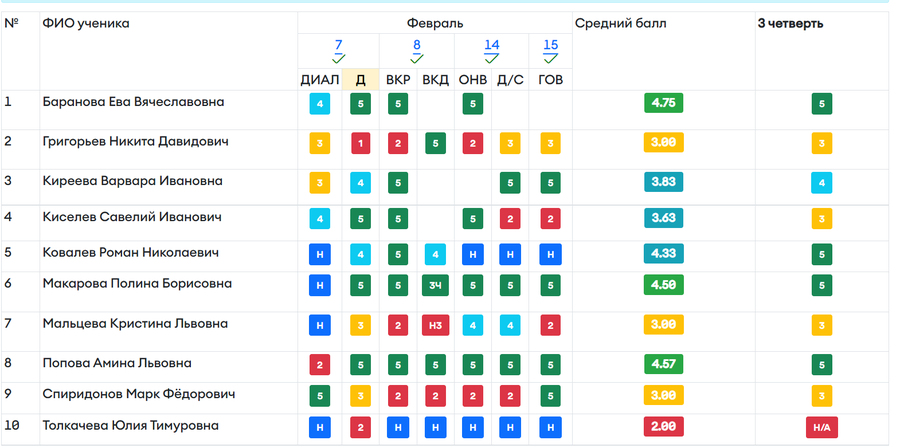
Task: Click the checkmark under date 14
Action: [x=492, y=59]
